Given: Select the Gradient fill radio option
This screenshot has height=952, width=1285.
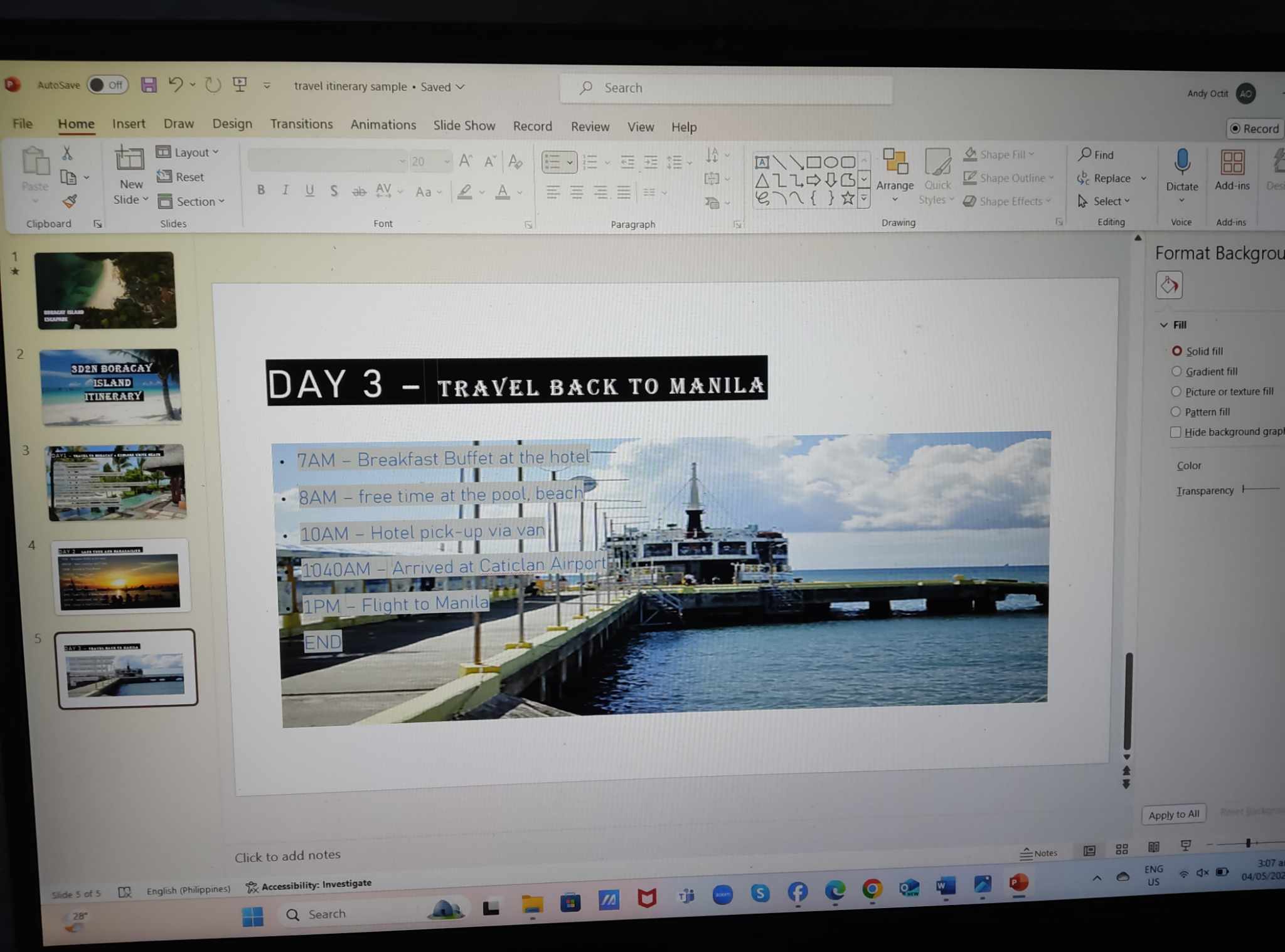Looking at the screenshot, I should [1176, 371].
